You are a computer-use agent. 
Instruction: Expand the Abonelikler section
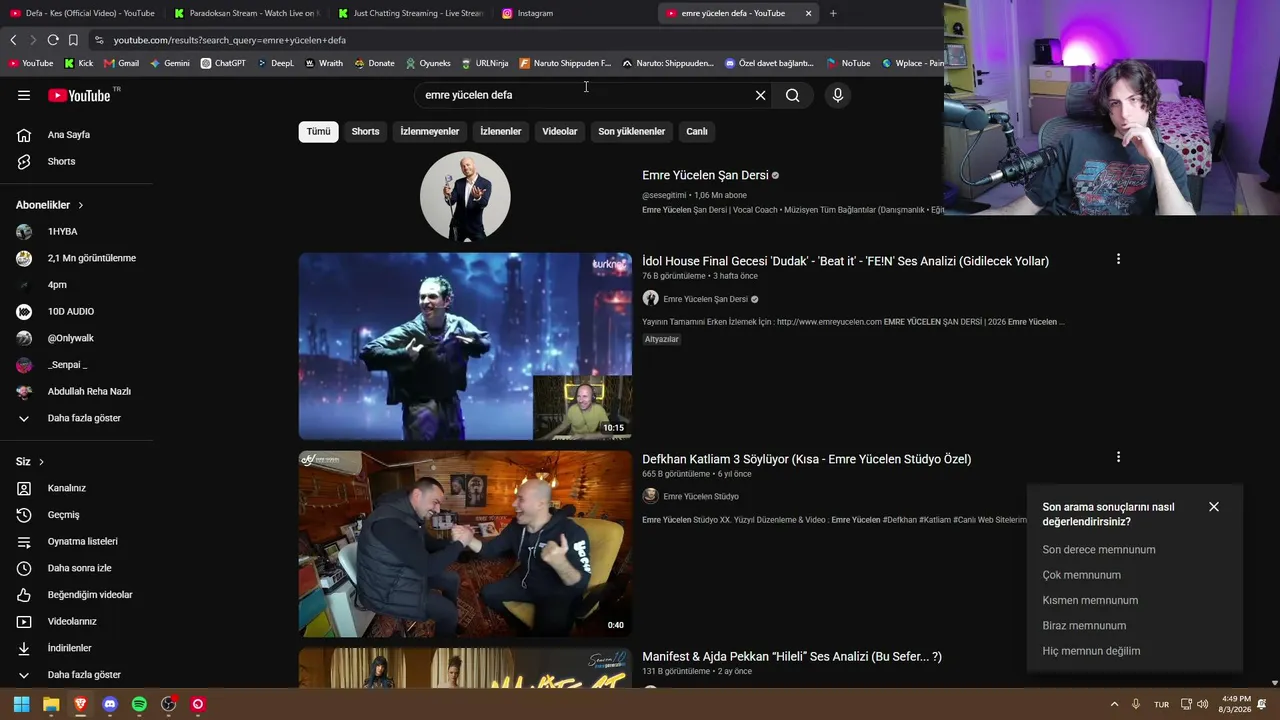pyautogui.click(x=50, y=205)
